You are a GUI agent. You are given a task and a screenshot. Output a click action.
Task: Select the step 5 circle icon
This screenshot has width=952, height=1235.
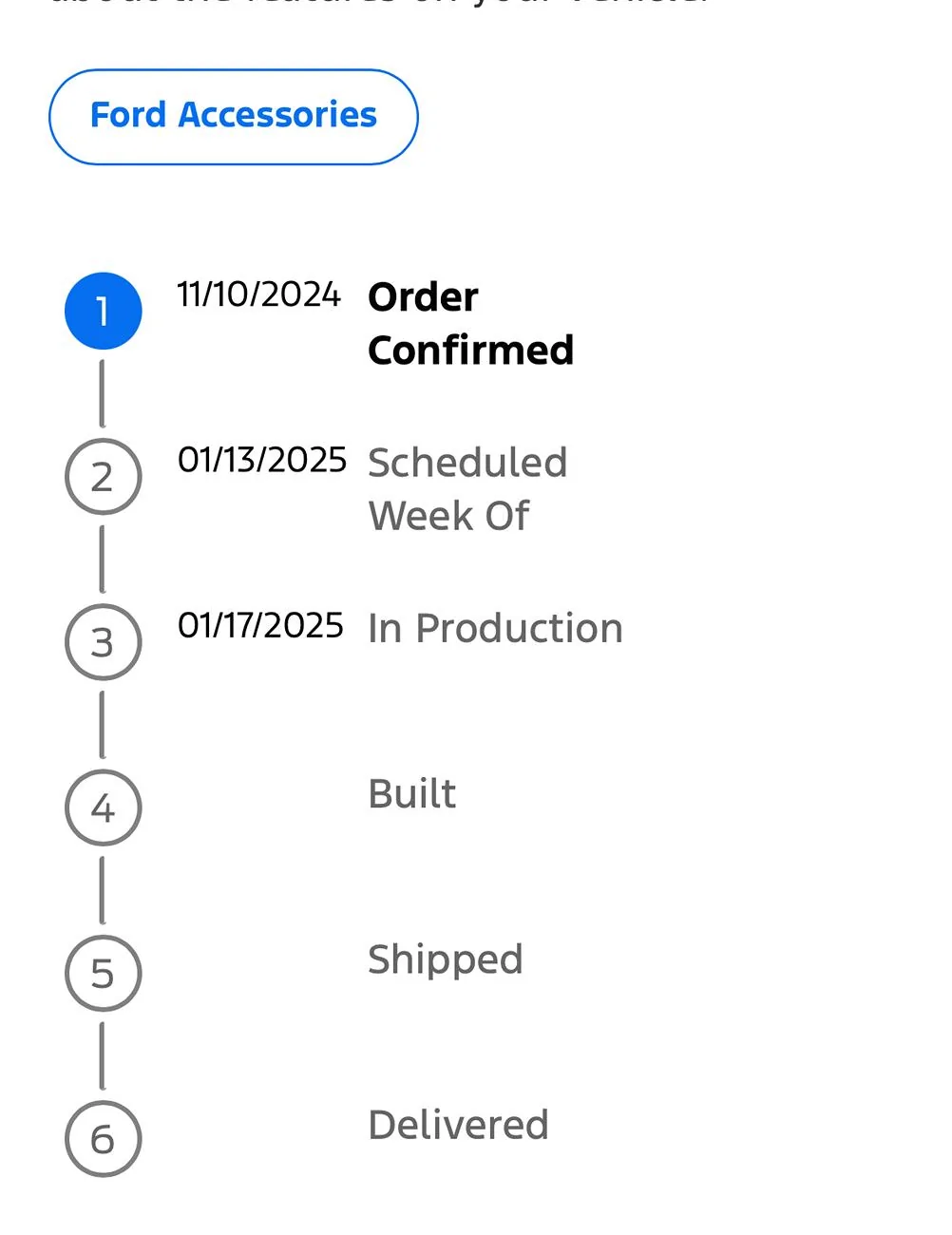103,973
